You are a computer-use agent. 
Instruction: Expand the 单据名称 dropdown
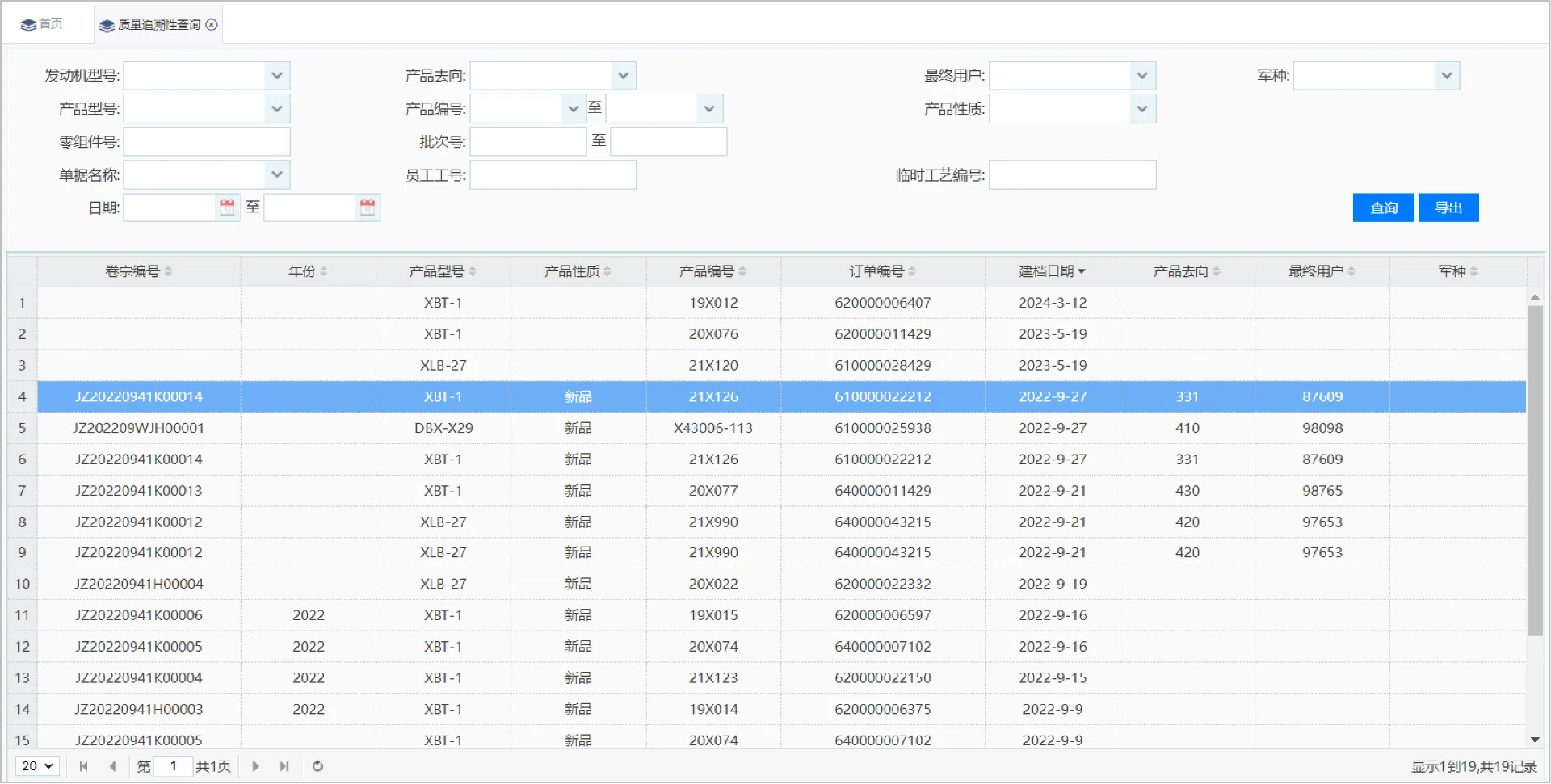click(x=277, y=174)
